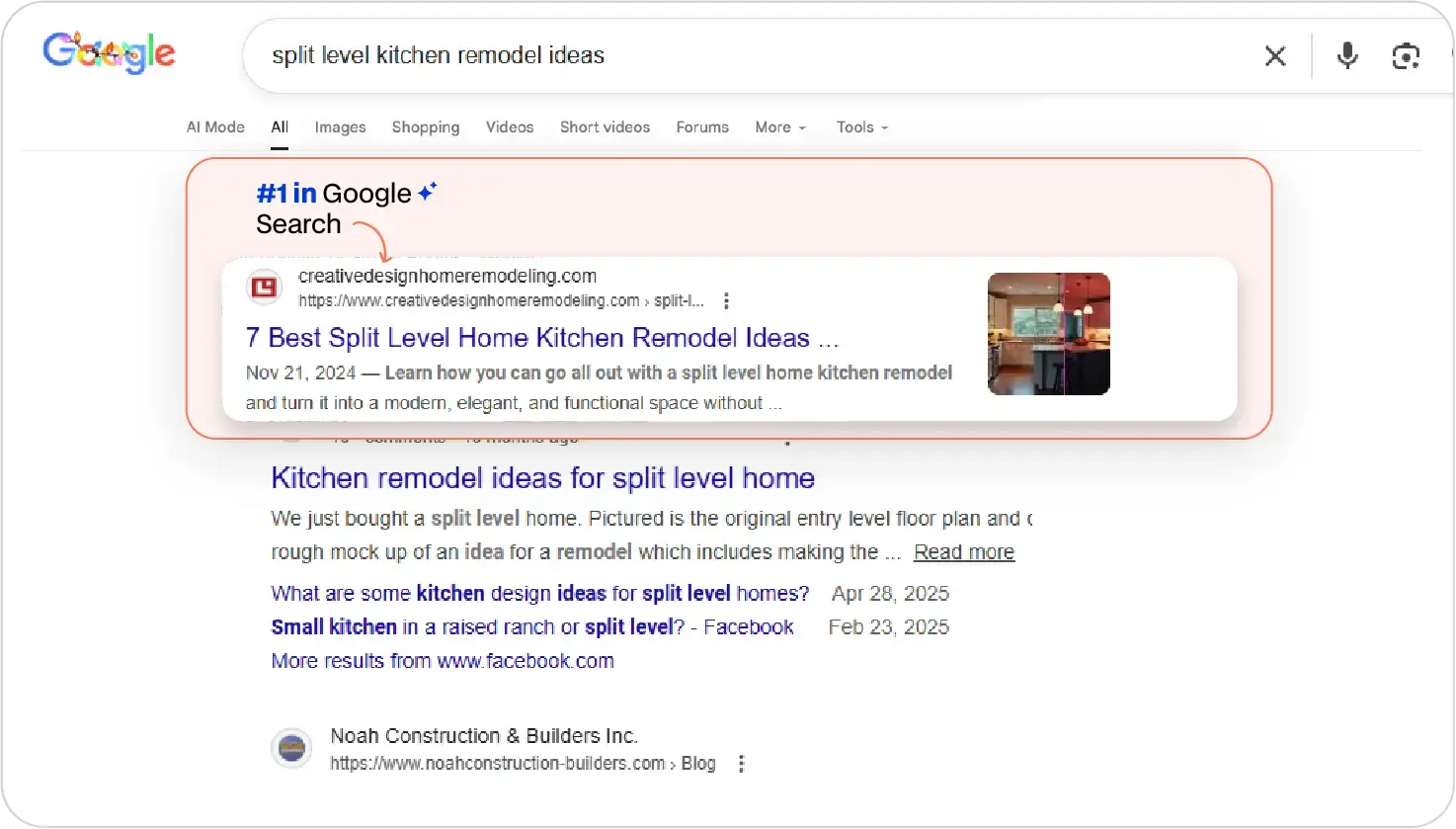Go to the Short videos tab
Screen dimensions: 1456x829
605,127
